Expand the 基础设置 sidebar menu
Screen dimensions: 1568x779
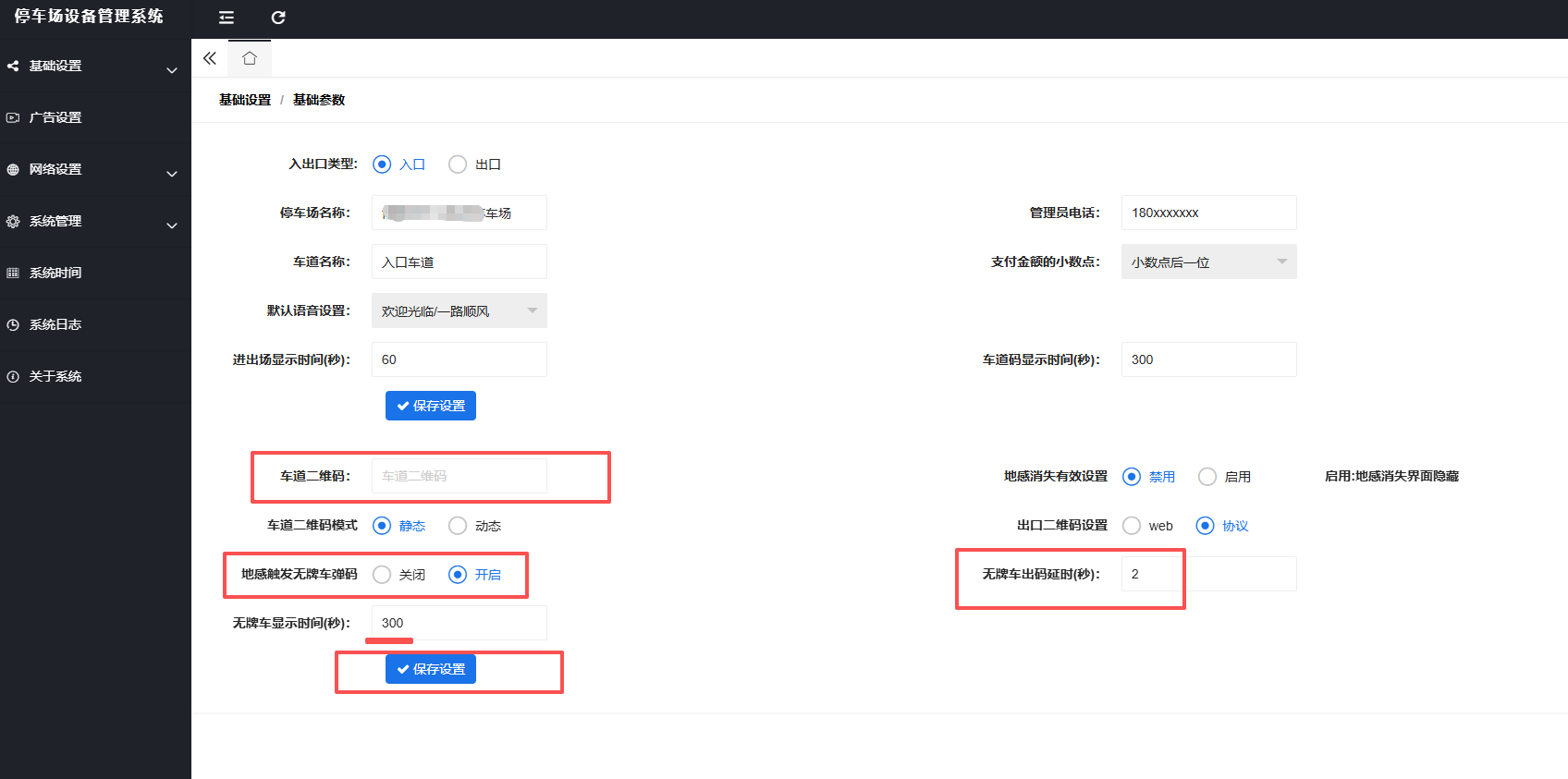pos(95,67)
